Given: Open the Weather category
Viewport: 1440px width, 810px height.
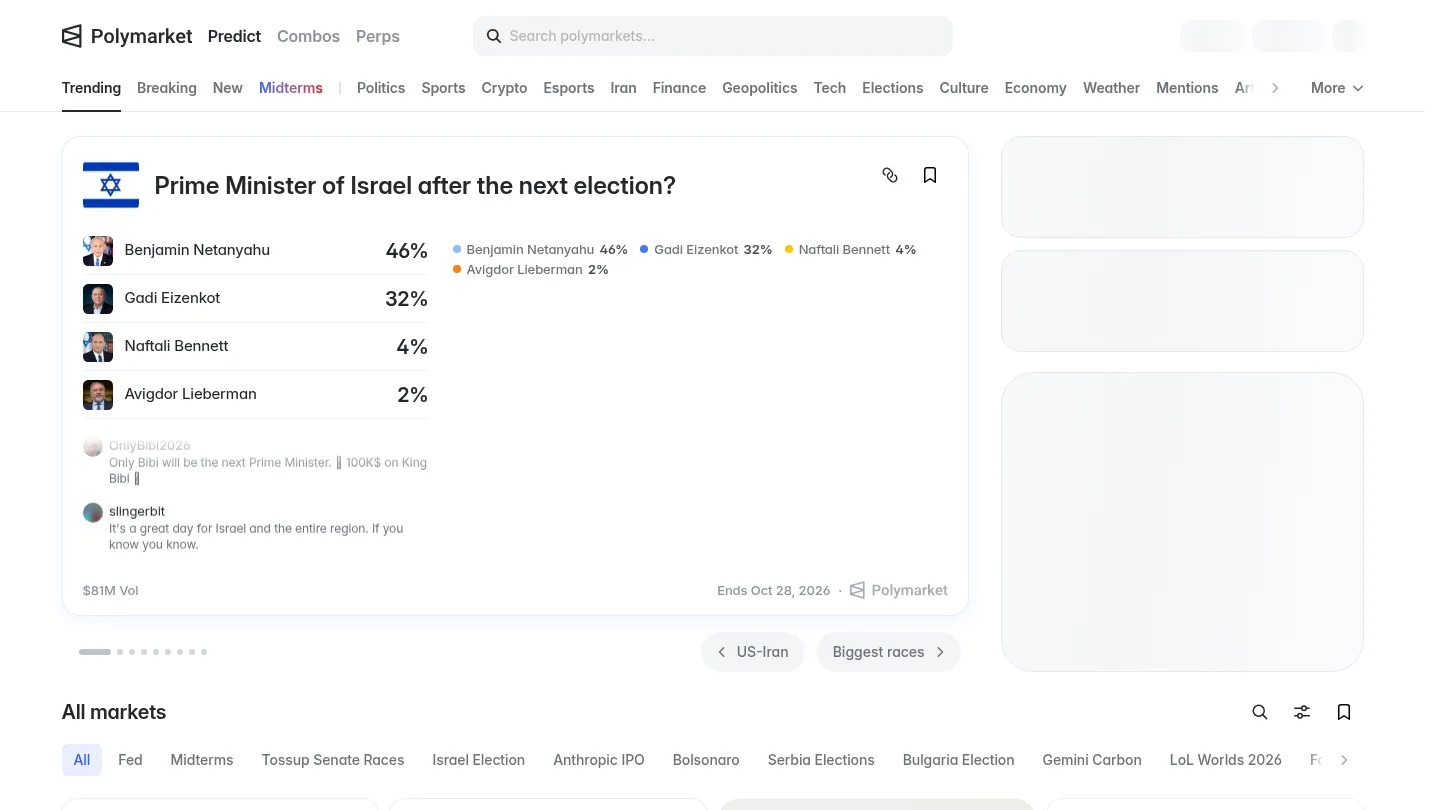Looking at the screenshot, I should click(x=1111, y=88).
